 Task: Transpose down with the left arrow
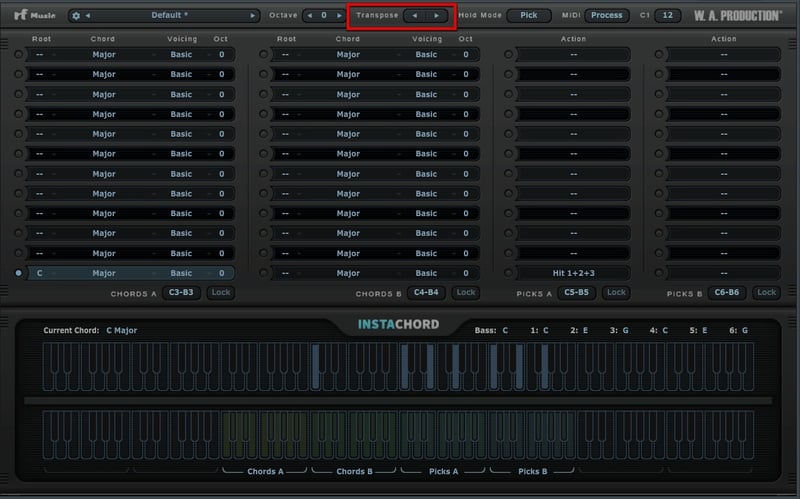(x=415, y=16)
